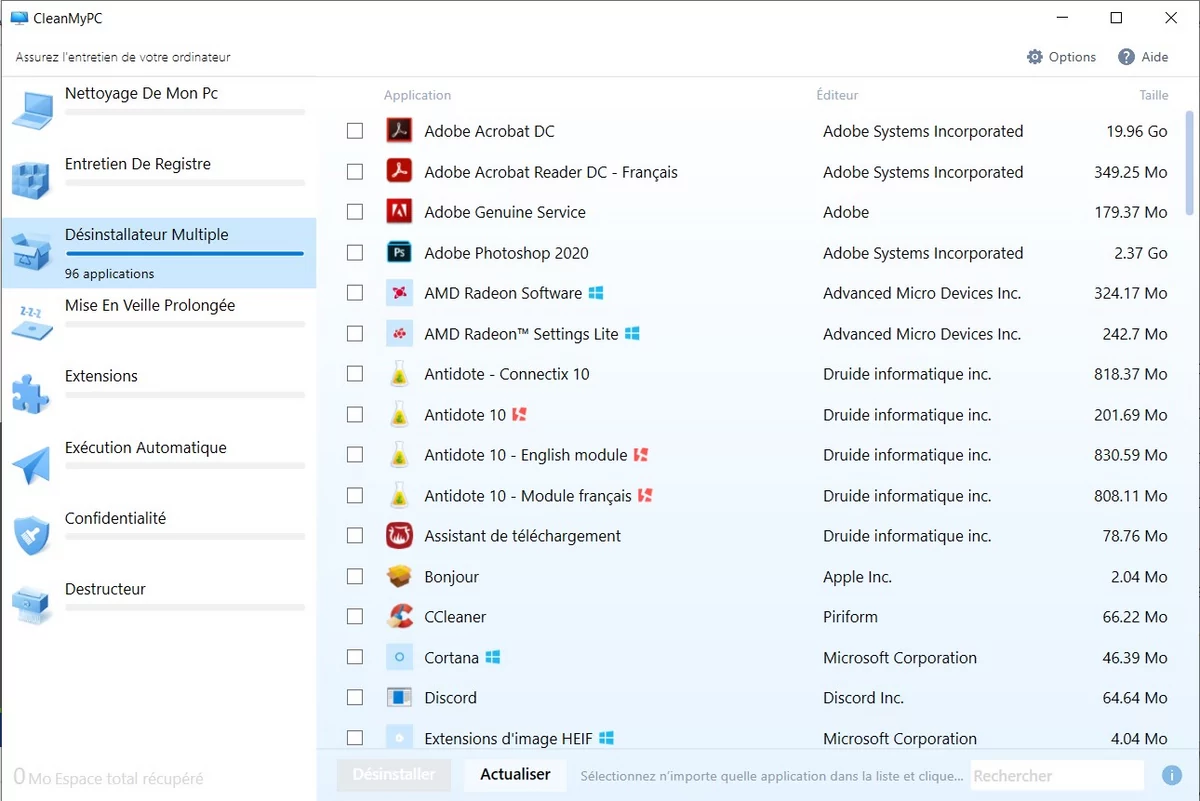Tick the Antidote 10 - English module checkbox

tap(355, 455)
